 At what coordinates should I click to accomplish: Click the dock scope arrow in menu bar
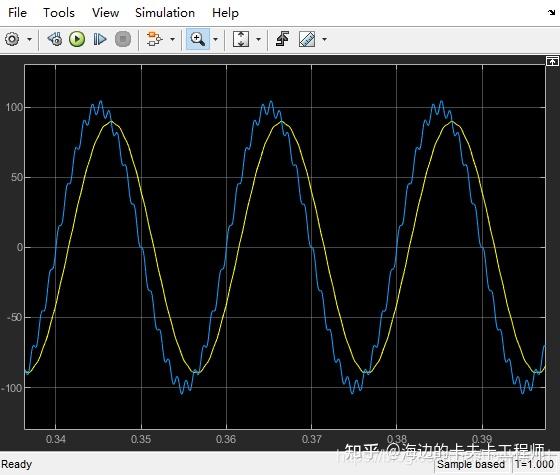[x=551, y=12]
